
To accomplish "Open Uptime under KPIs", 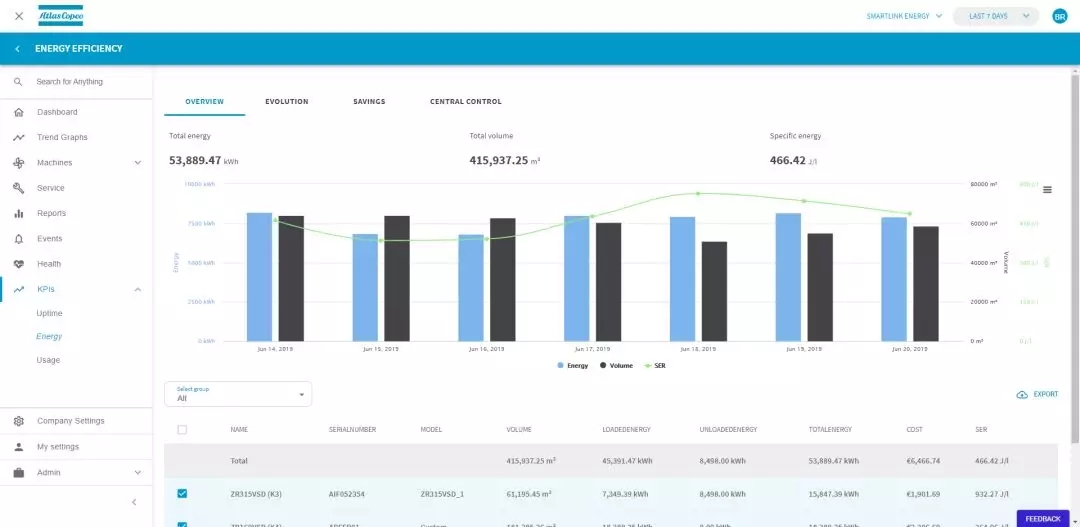I will (x=49, y=313).
